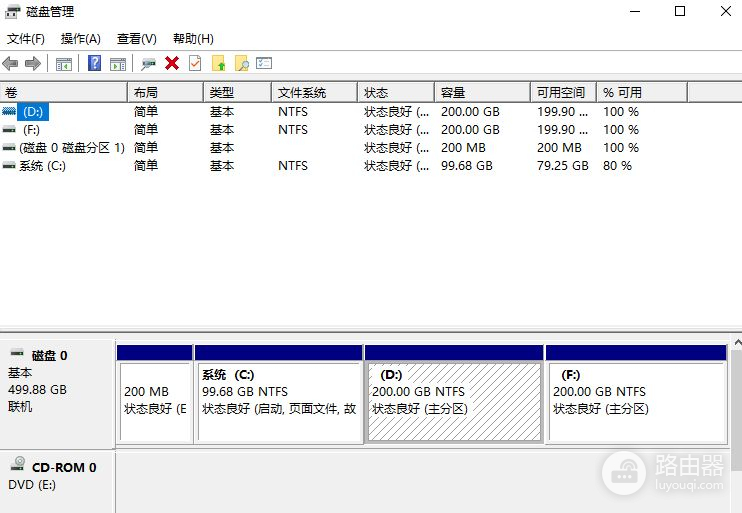
Task: Click the properties checkmark page icon
Action: pyautogui.click(x=195, y=64)
